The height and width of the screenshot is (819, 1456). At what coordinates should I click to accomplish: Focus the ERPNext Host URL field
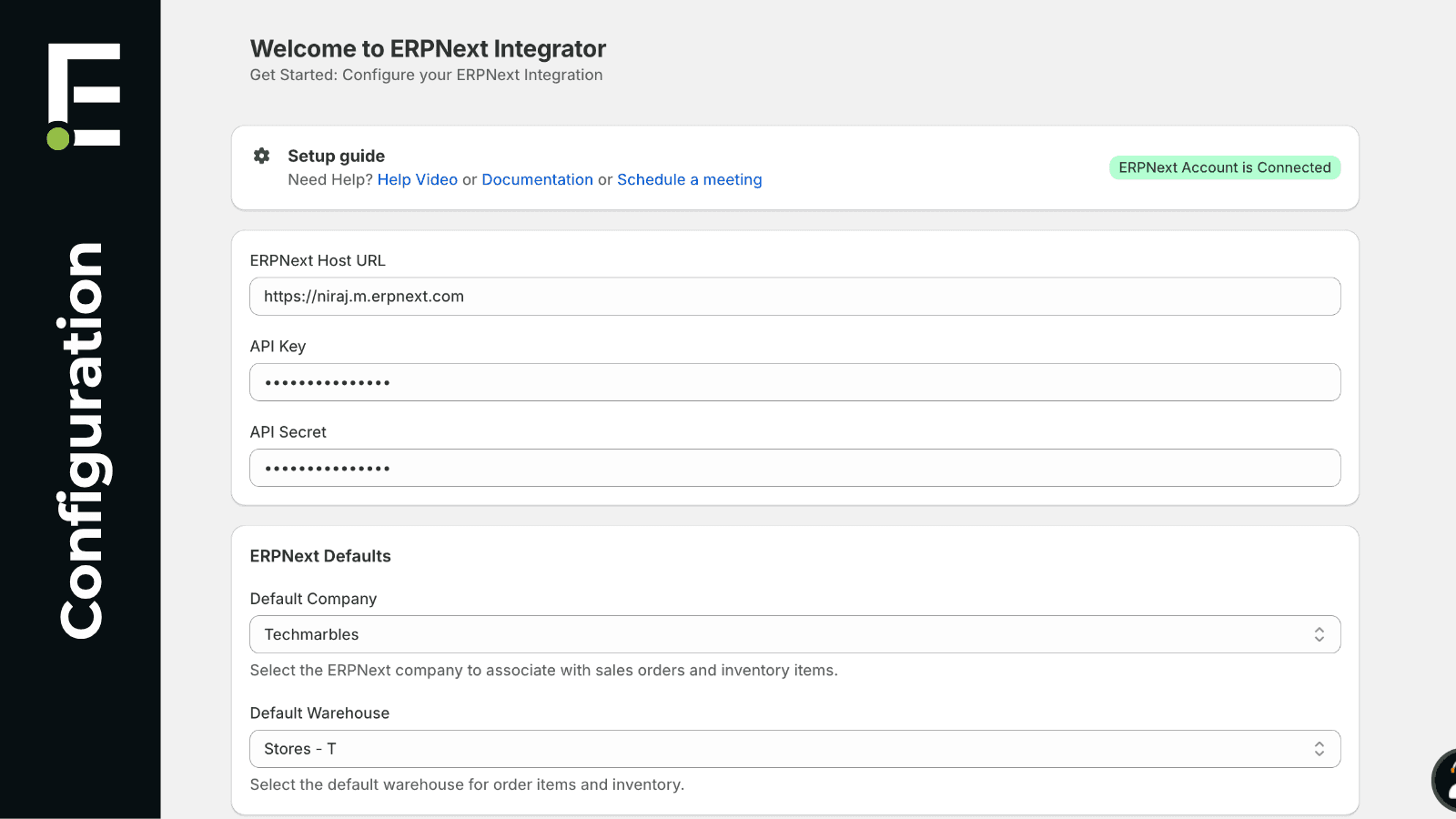coord(794,296)
